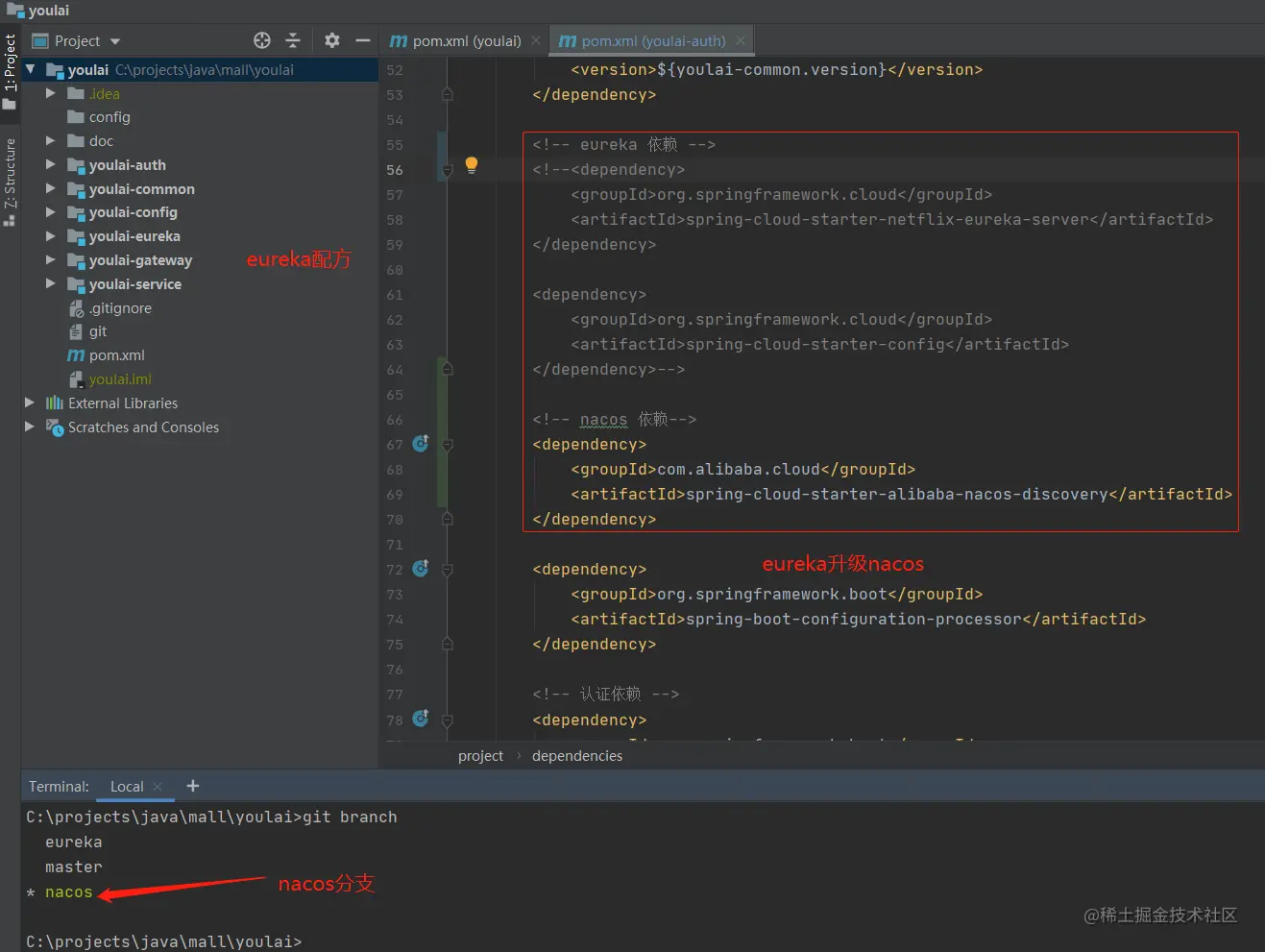The image size is (1265, 952).
Task: Select youlai.iml in project tree
Action: pos(120,379)
